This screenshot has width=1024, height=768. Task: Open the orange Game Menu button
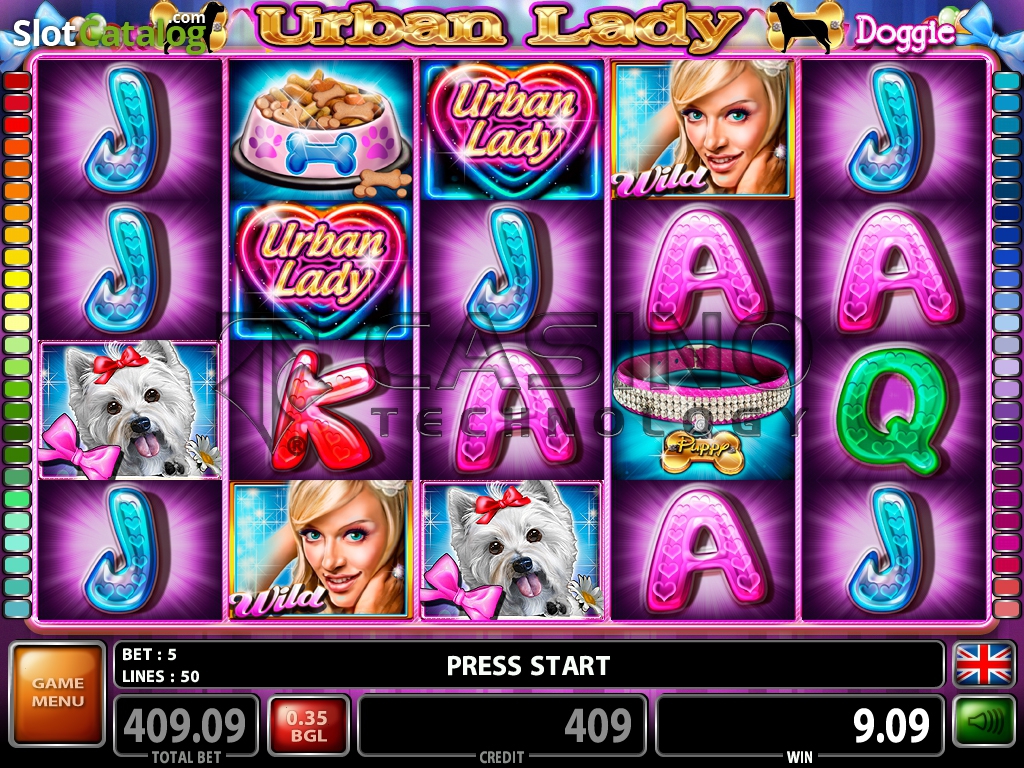(x=57, y=694)
